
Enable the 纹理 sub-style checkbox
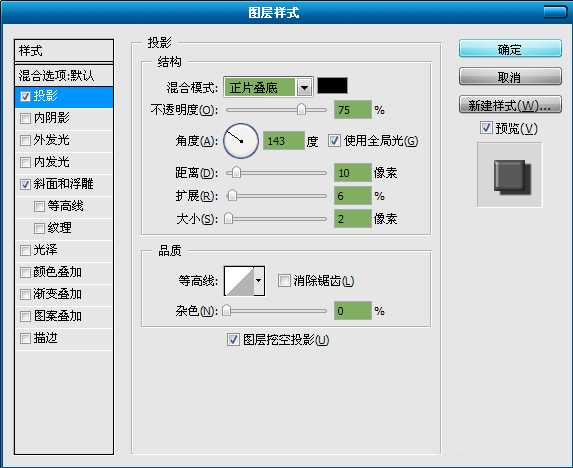click(x=39, y=228)
